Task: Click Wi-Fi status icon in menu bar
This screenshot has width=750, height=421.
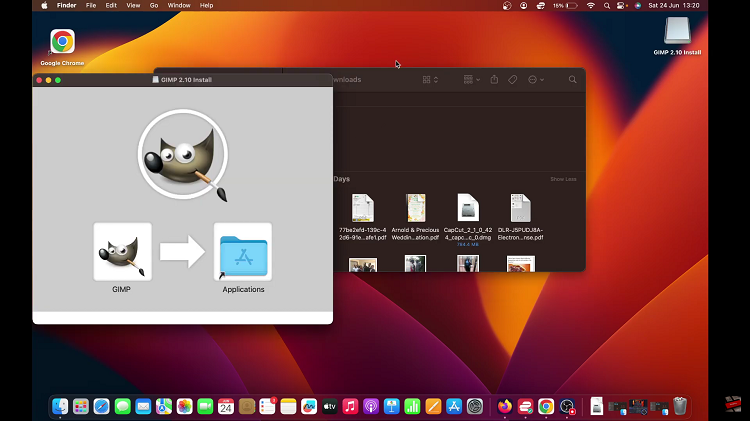Action: (591, 6)
